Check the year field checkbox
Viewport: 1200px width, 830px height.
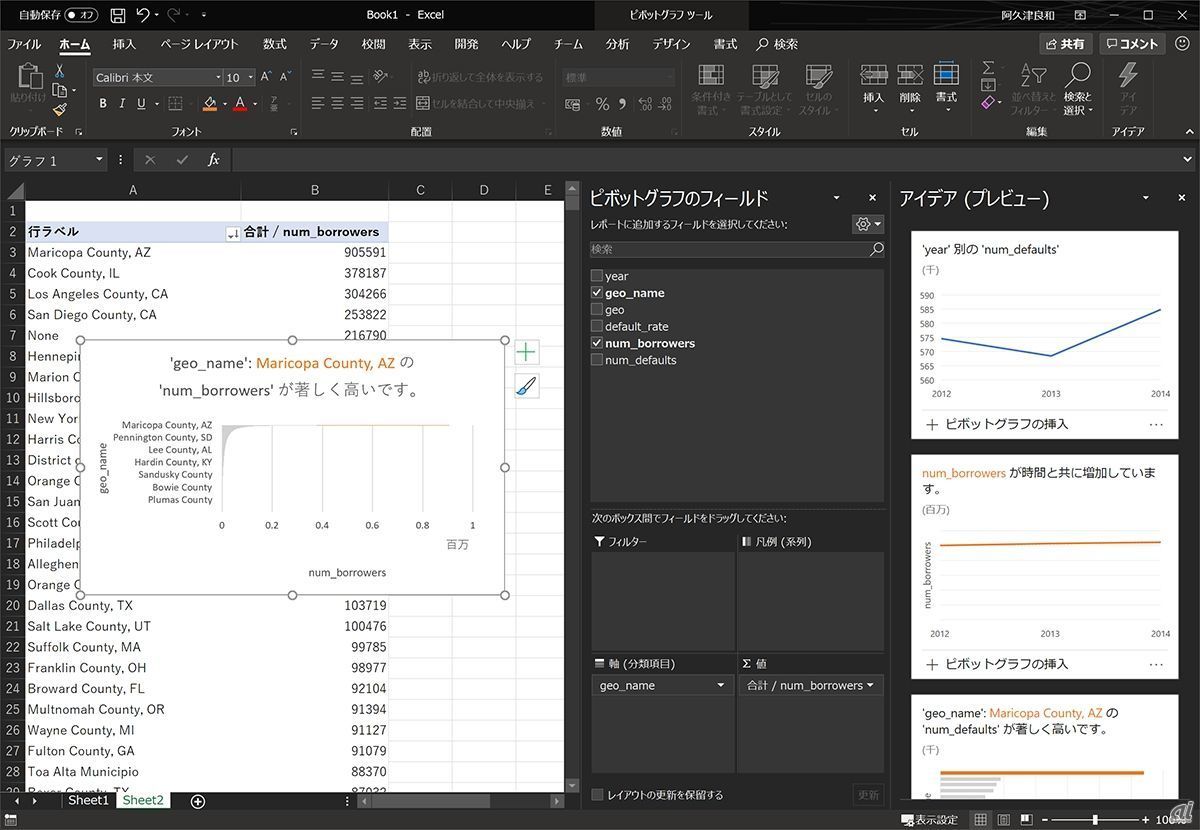point(597,276)
